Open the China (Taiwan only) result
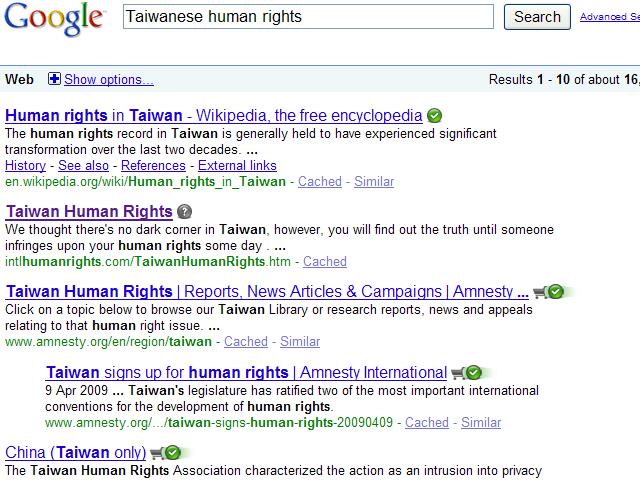The height and width of the screenshot is (480, 640). click(74, 452)
